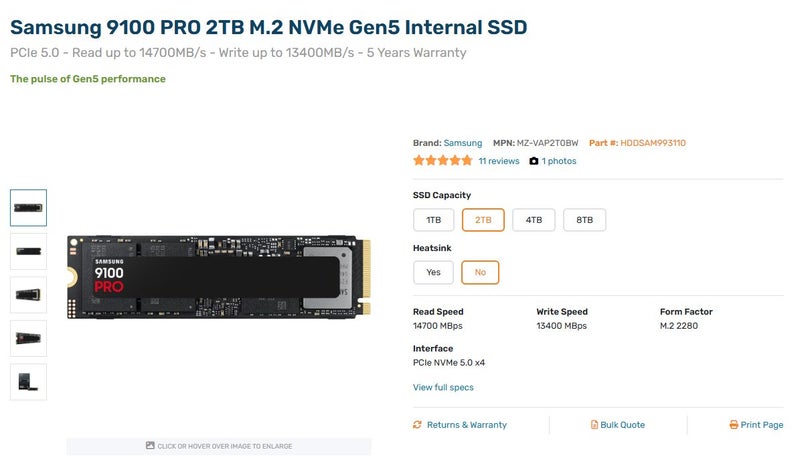Show the last thumbnail in the gallery
800x470 pixels.
click(28, 382)
